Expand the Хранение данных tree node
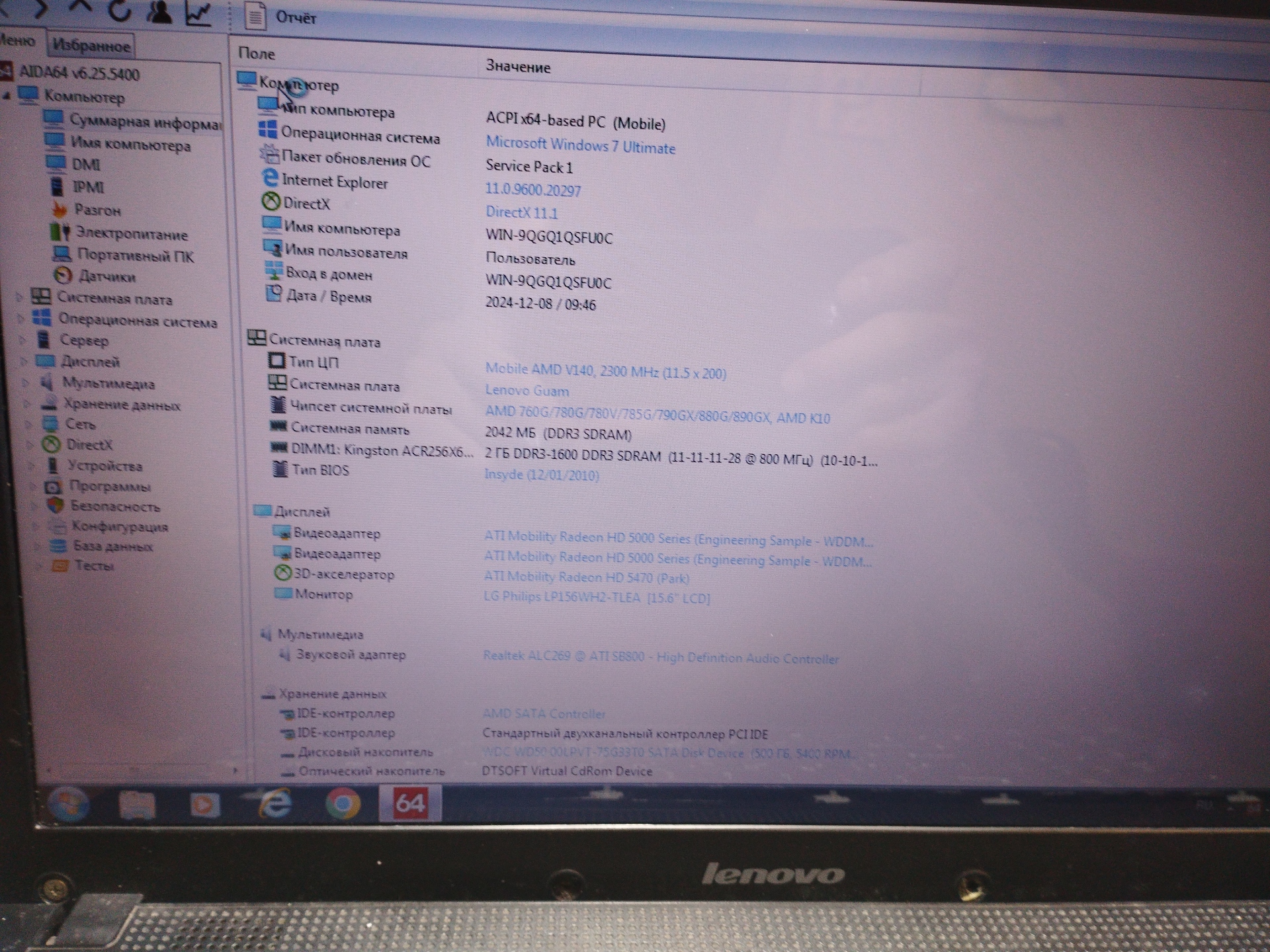 pyautogui.click(x=28, y=404)
